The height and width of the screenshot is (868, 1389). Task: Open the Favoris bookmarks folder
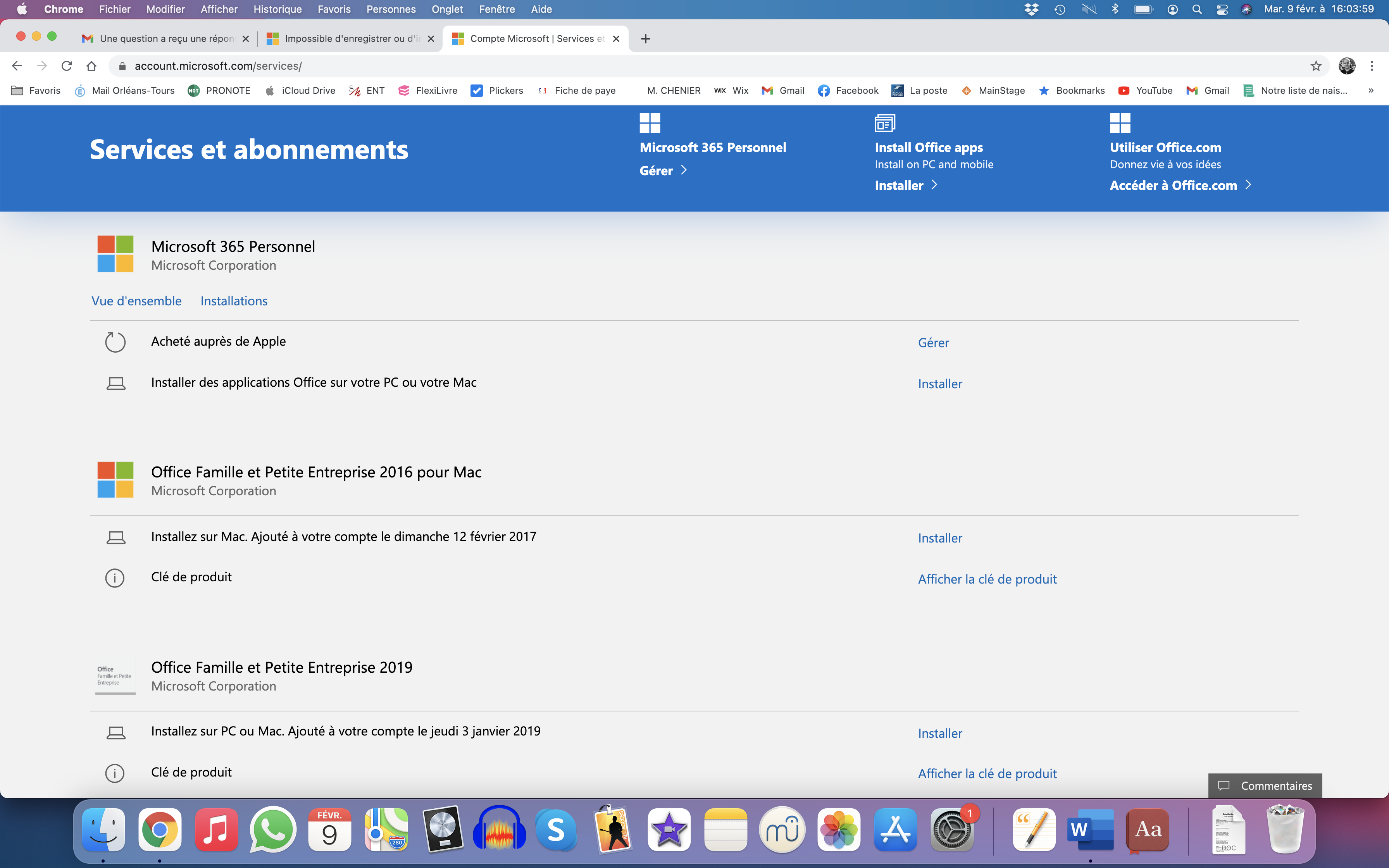pos(36,90)
